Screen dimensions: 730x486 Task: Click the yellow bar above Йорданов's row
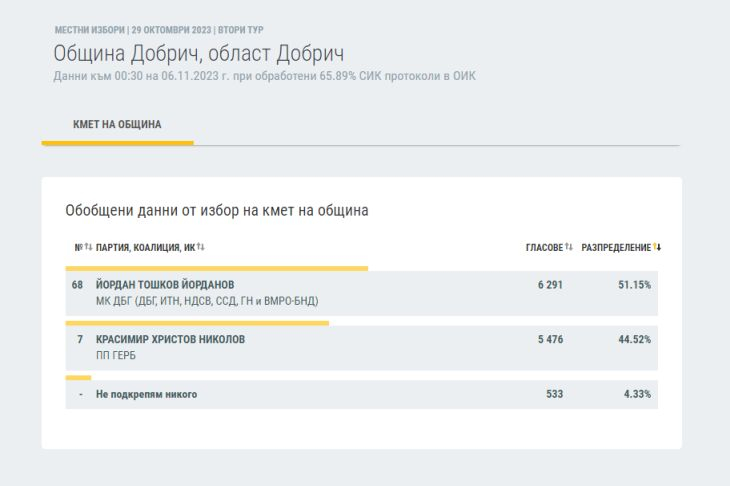pyautogui.click(x=217, y=269)
